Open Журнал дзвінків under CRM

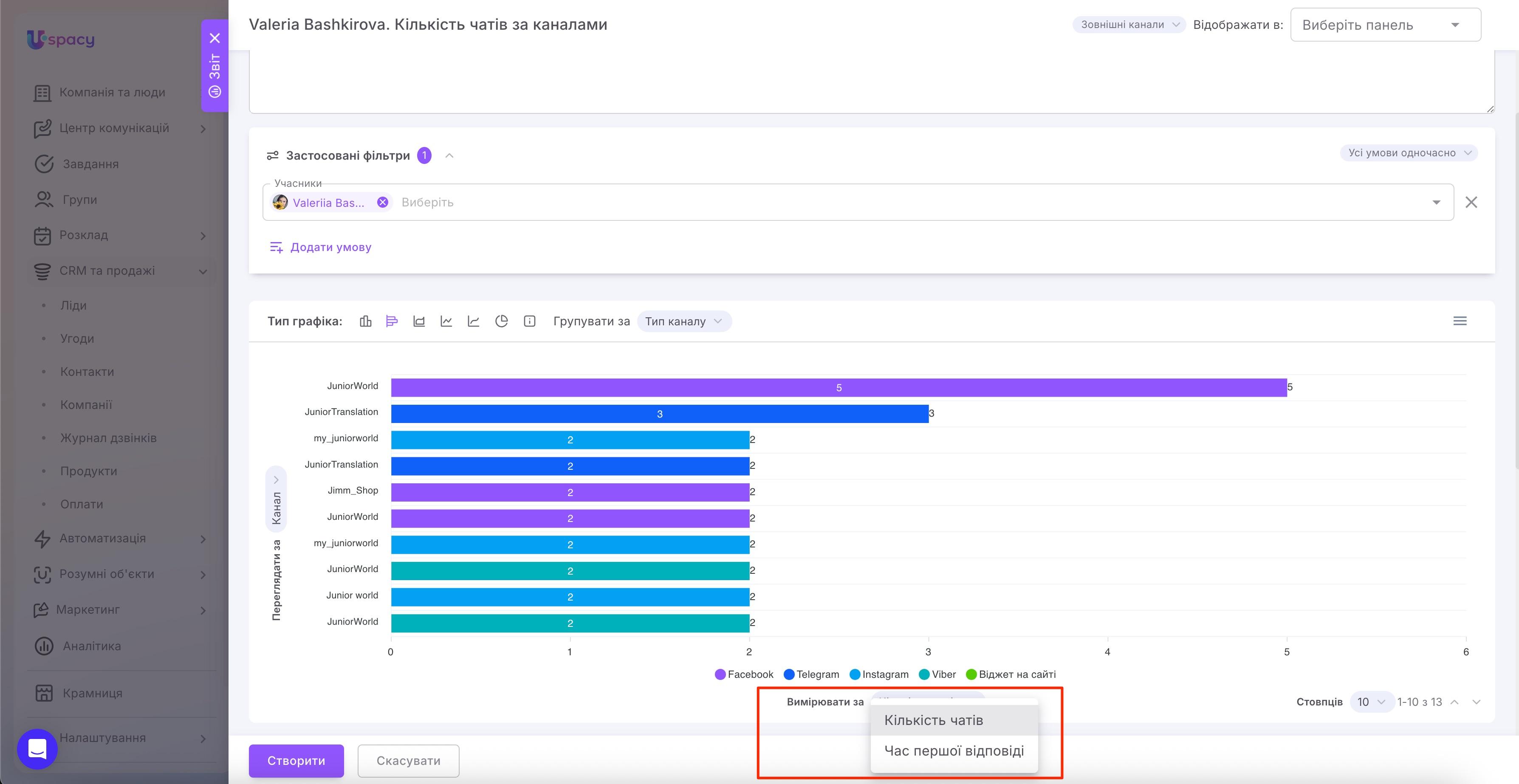108,438
